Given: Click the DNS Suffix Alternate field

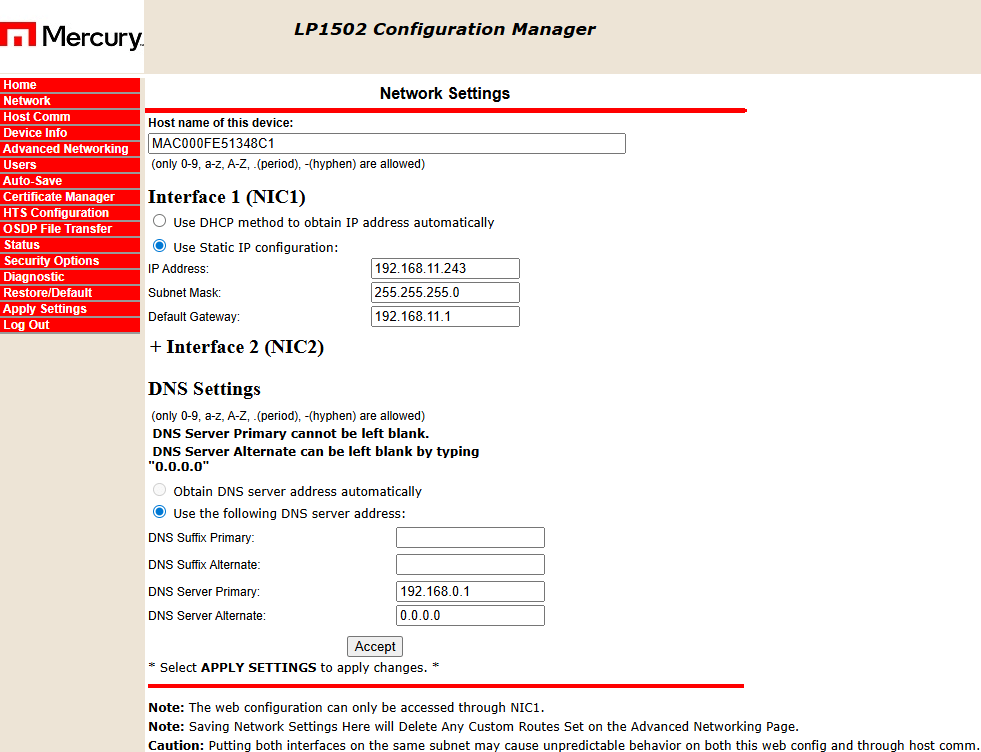Looking at the screenshot, I should tap(470, 564).
